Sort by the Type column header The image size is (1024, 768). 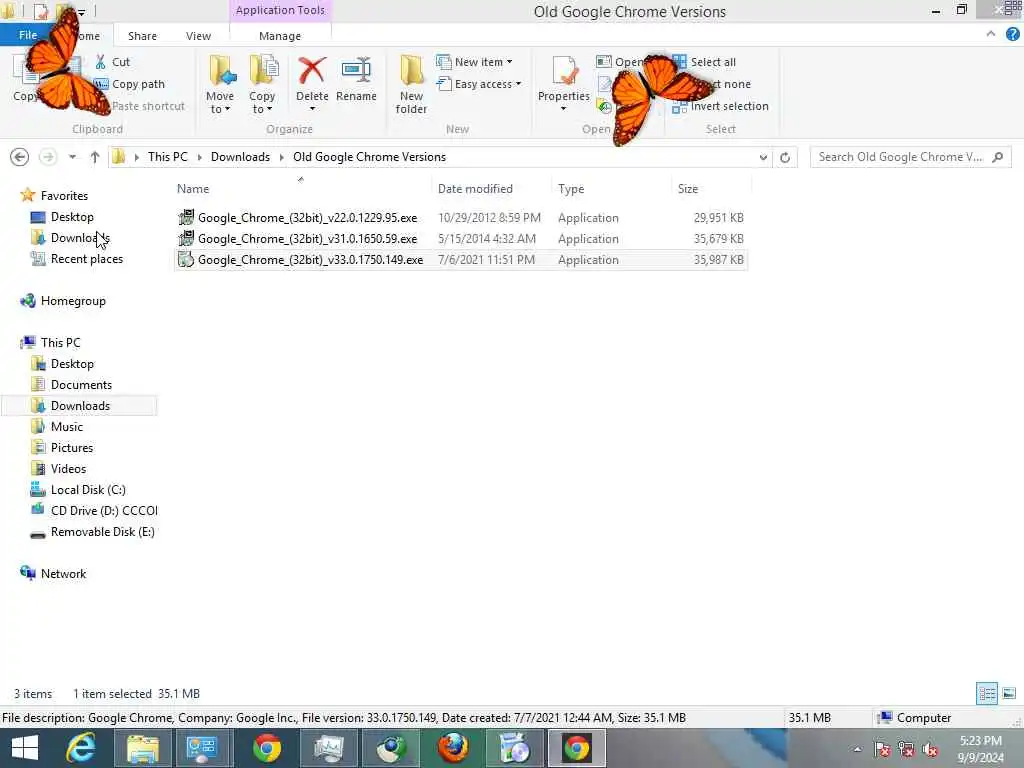click(x=571, y=189)
